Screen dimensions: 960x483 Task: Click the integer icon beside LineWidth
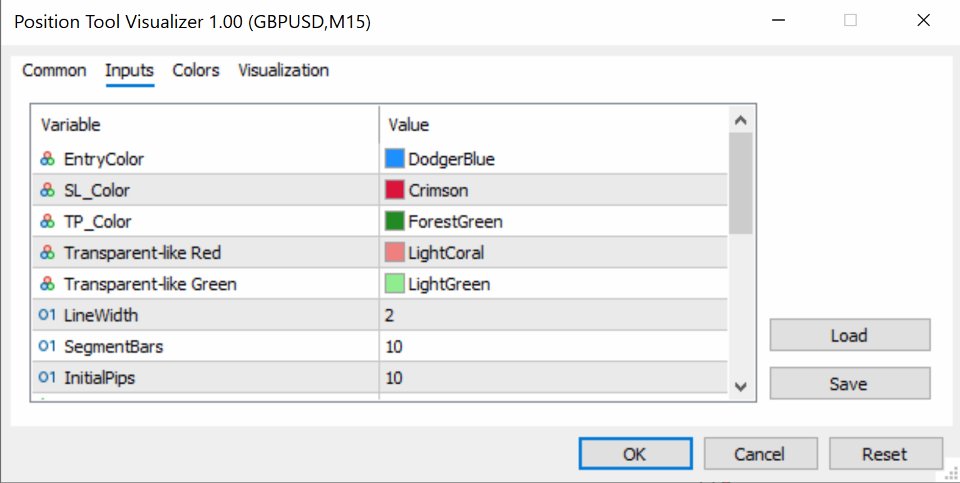tap(47, 315)
